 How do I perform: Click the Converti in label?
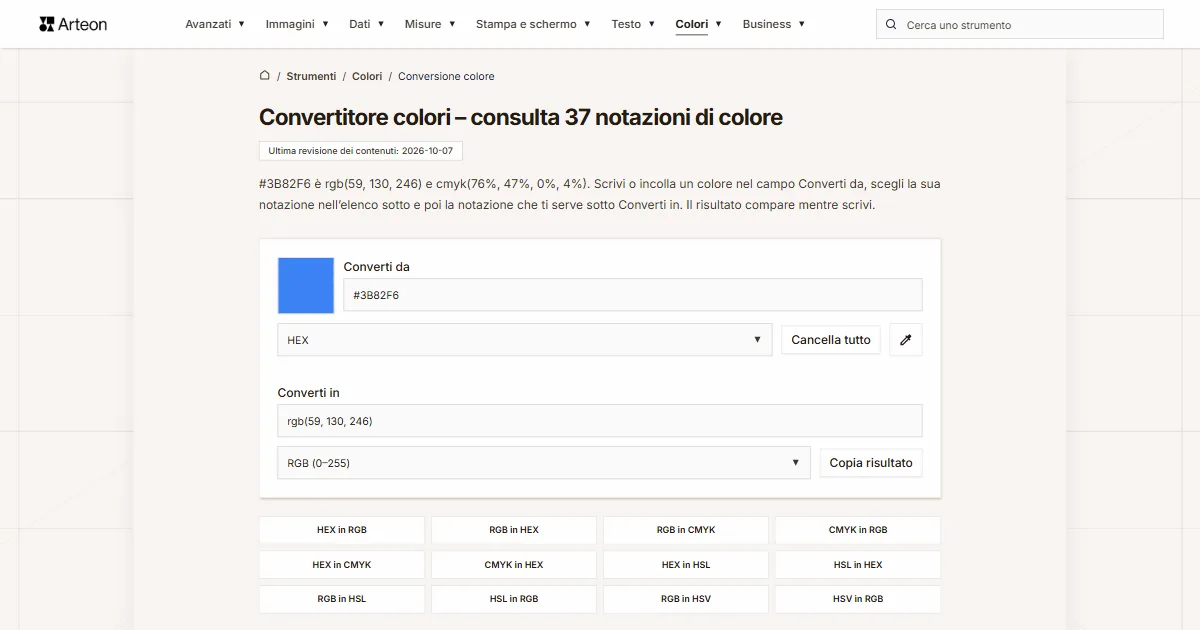tap(309, 393)
